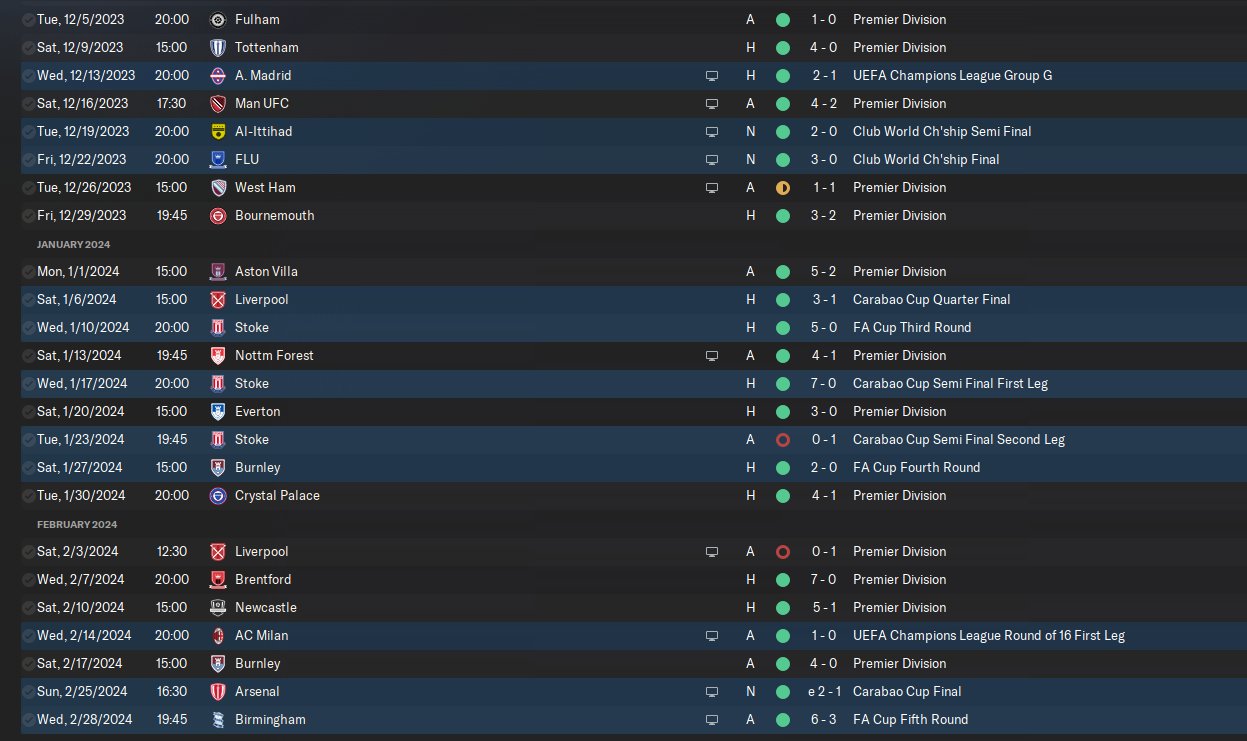Screen dimensions: 1247x741
Task: Click the TV icon on the Birmingham fixture
Action: point(712,719)
